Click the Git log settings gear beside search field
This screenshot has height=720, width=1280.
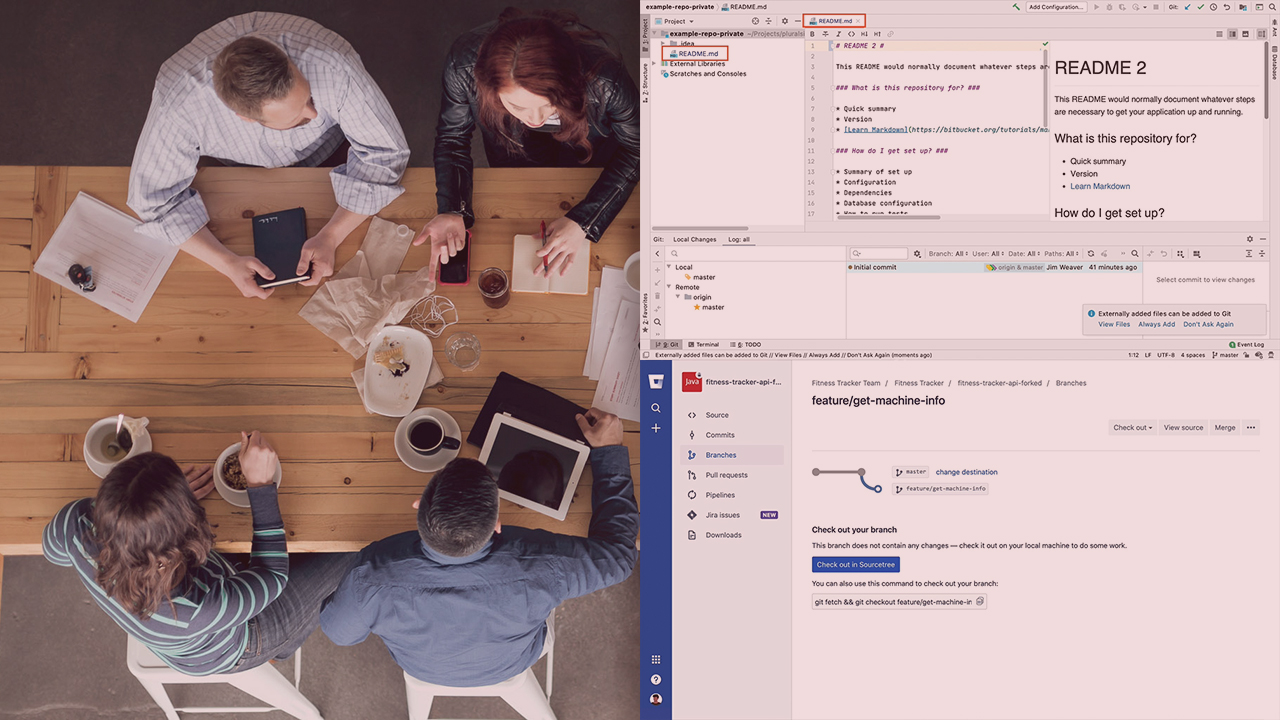(917, 254)
